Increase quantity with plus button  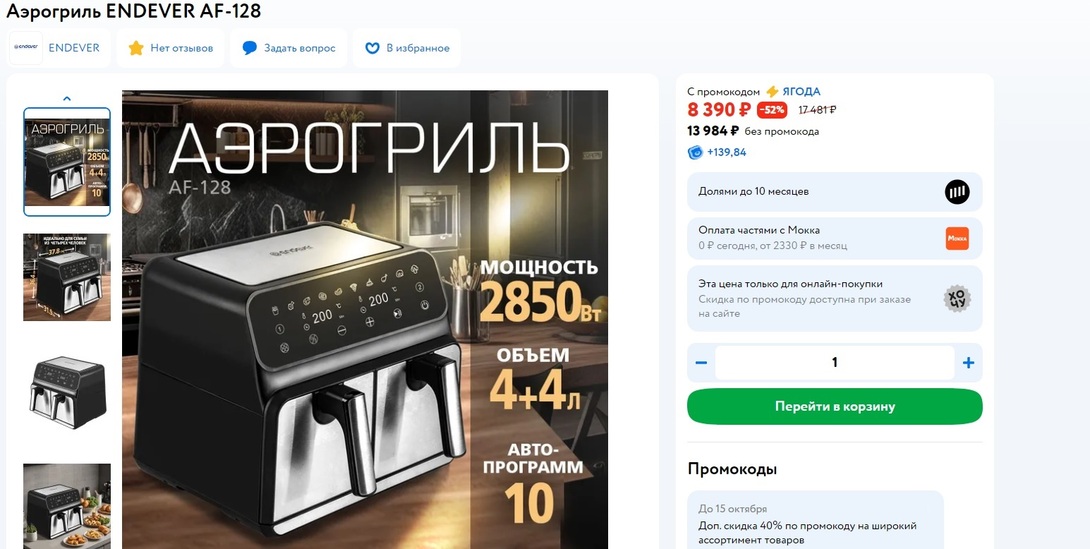[968, 363]
